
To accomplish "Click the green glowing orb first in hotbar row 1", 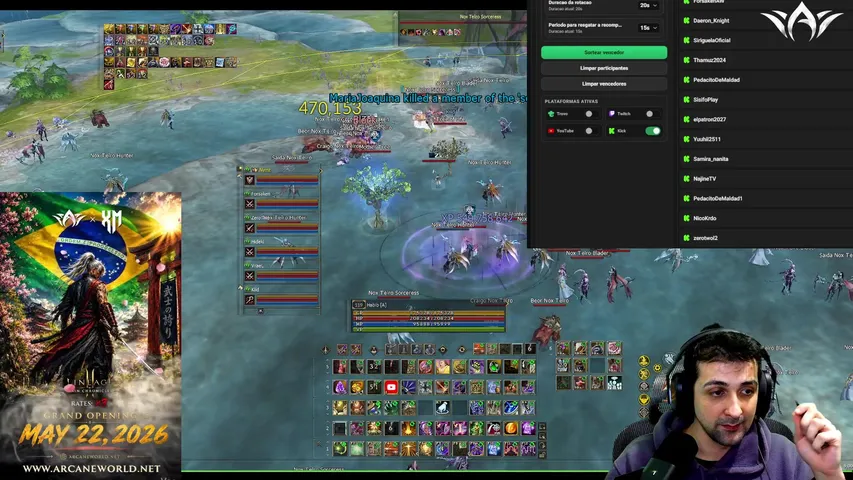I will pyautogui.click(x=339, y=448).
